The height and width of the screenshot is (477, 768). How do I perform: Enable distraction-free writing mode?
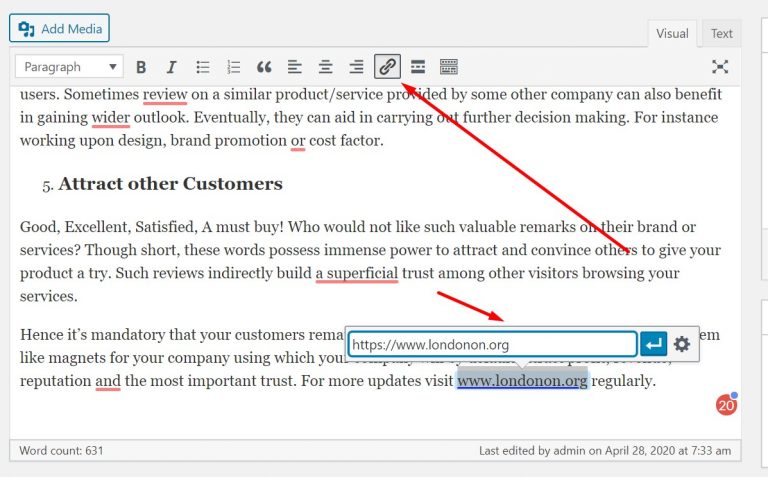(720, 67)
